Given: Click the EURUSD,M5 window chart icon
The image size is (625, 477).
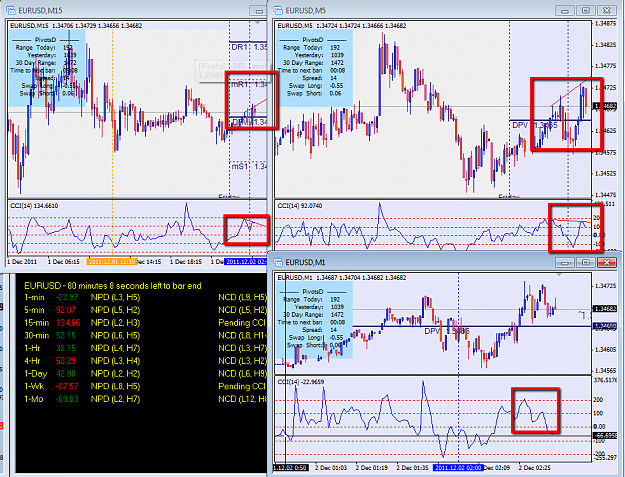Looking at the screenshot, I should pos(278,10).
